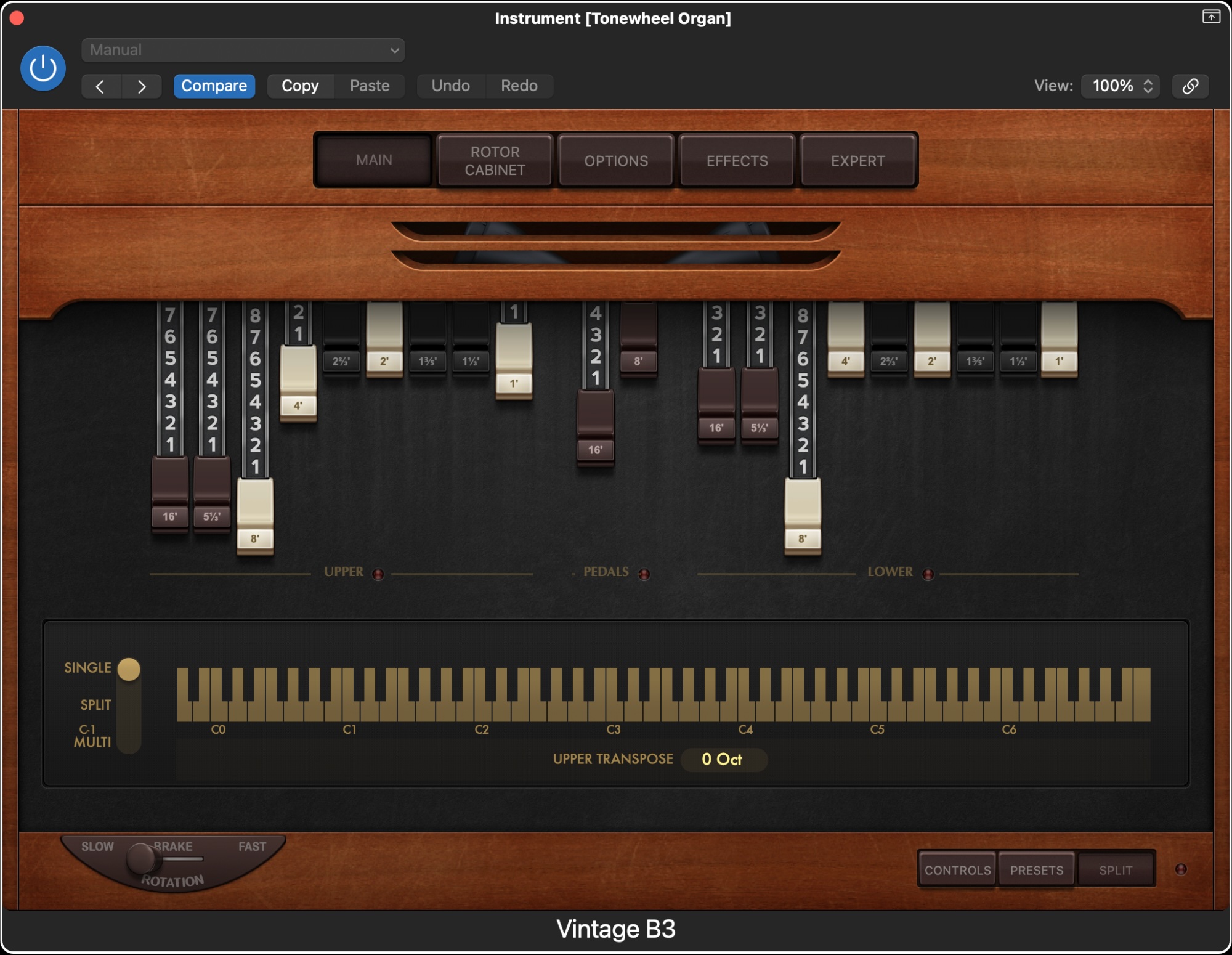Click the lower 2⅔' drawbar handle
1232x955 pixels.
[889, 339]
